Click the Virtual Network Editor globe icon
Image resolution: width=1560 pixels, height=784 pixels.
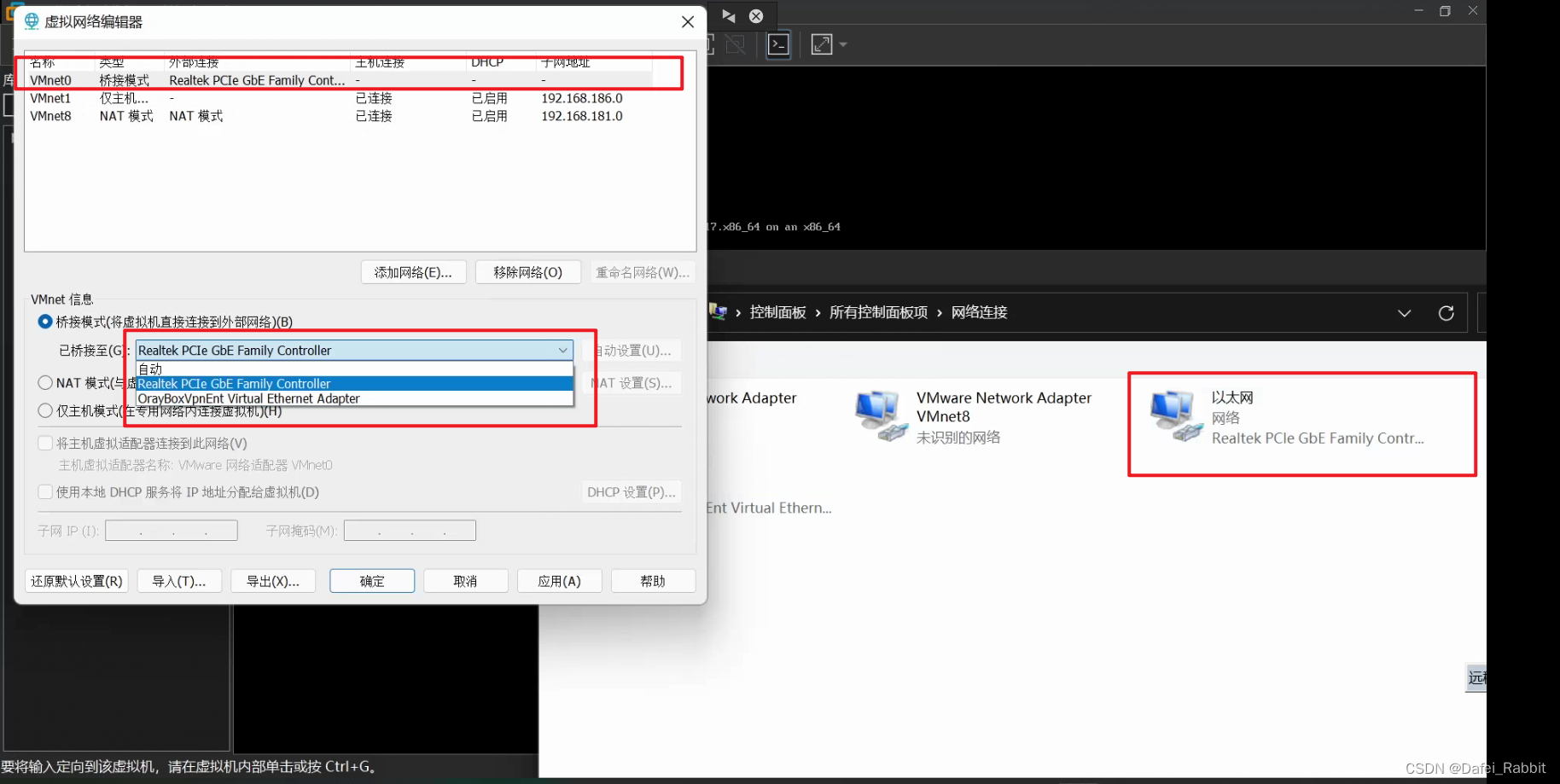click(32, 21)
